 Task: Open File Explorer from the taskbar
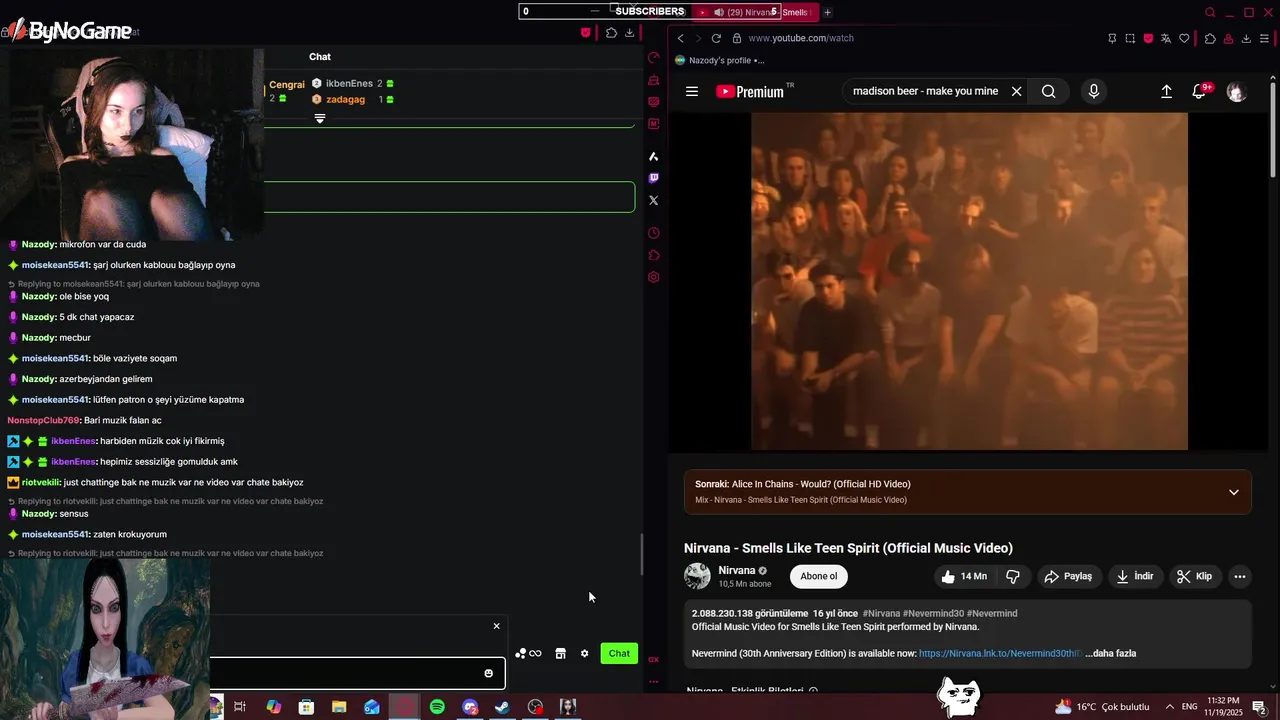click(339, 707)
